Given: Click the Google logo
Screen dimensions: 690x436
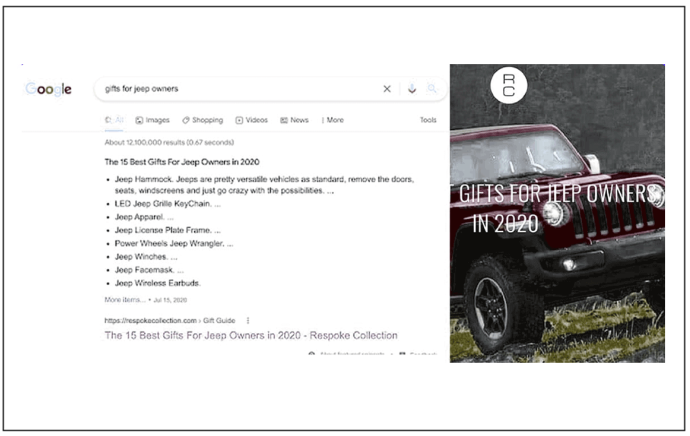Looking at the screenshot, I should [48, 89].
